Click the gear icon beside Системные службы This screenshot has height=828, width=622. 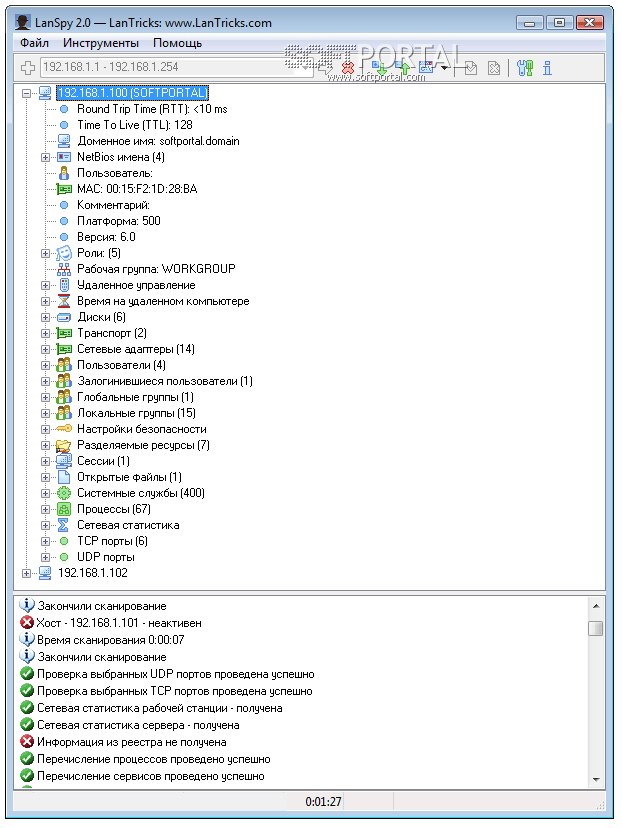[x=64, y=493]
